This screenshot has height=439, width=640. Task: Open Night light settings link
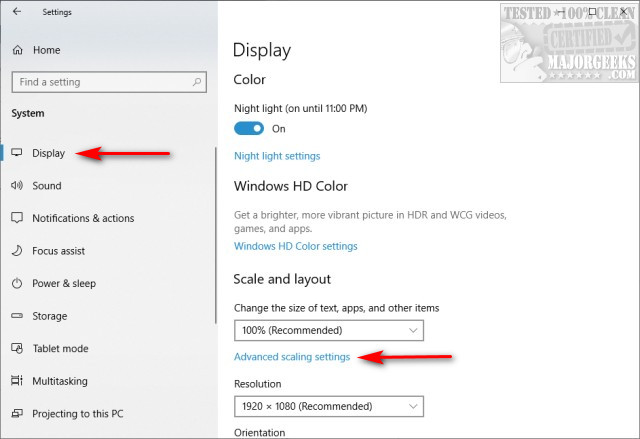277,156
